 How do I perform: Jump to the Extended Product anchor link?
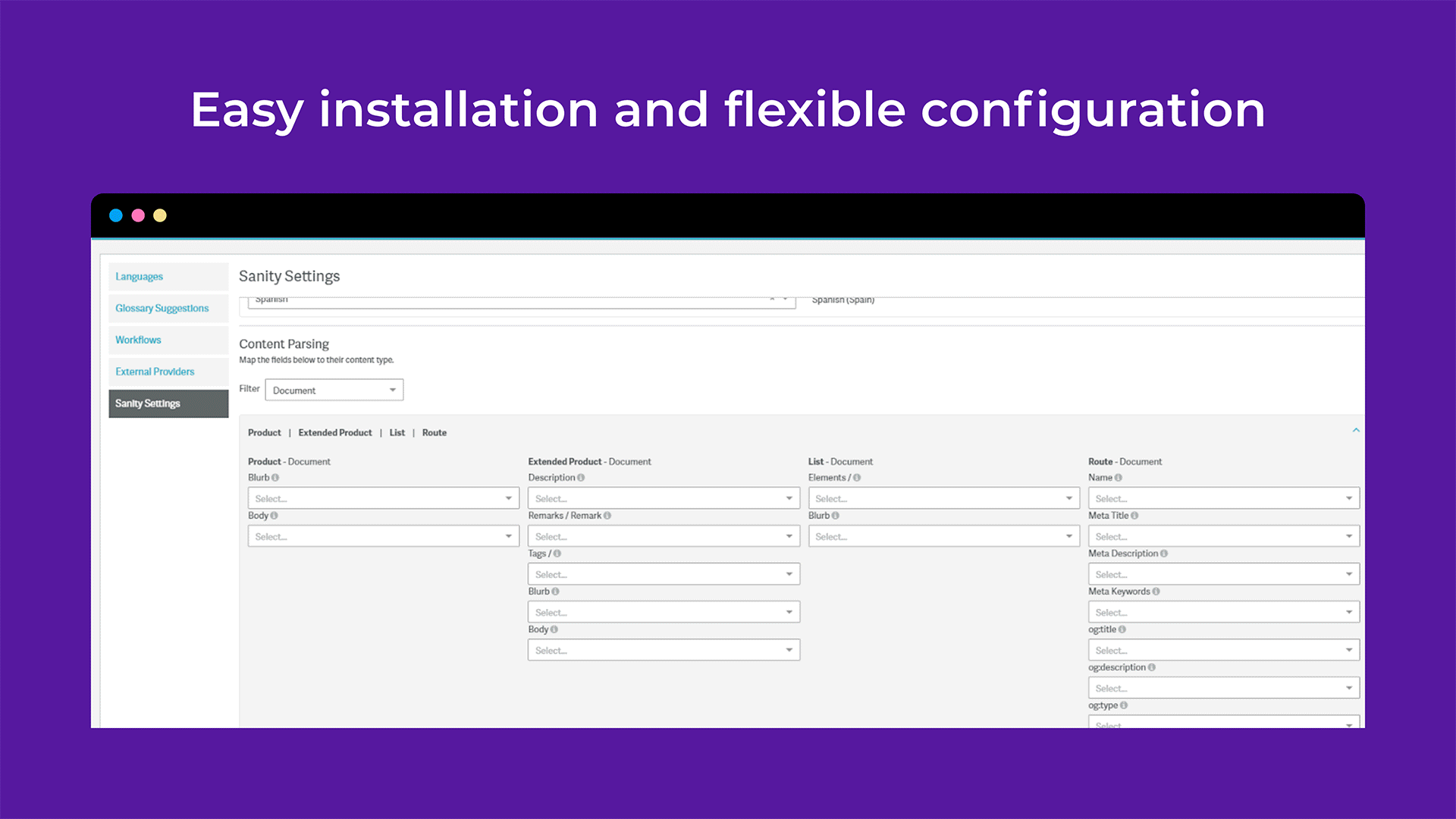[x=335, y=433]
